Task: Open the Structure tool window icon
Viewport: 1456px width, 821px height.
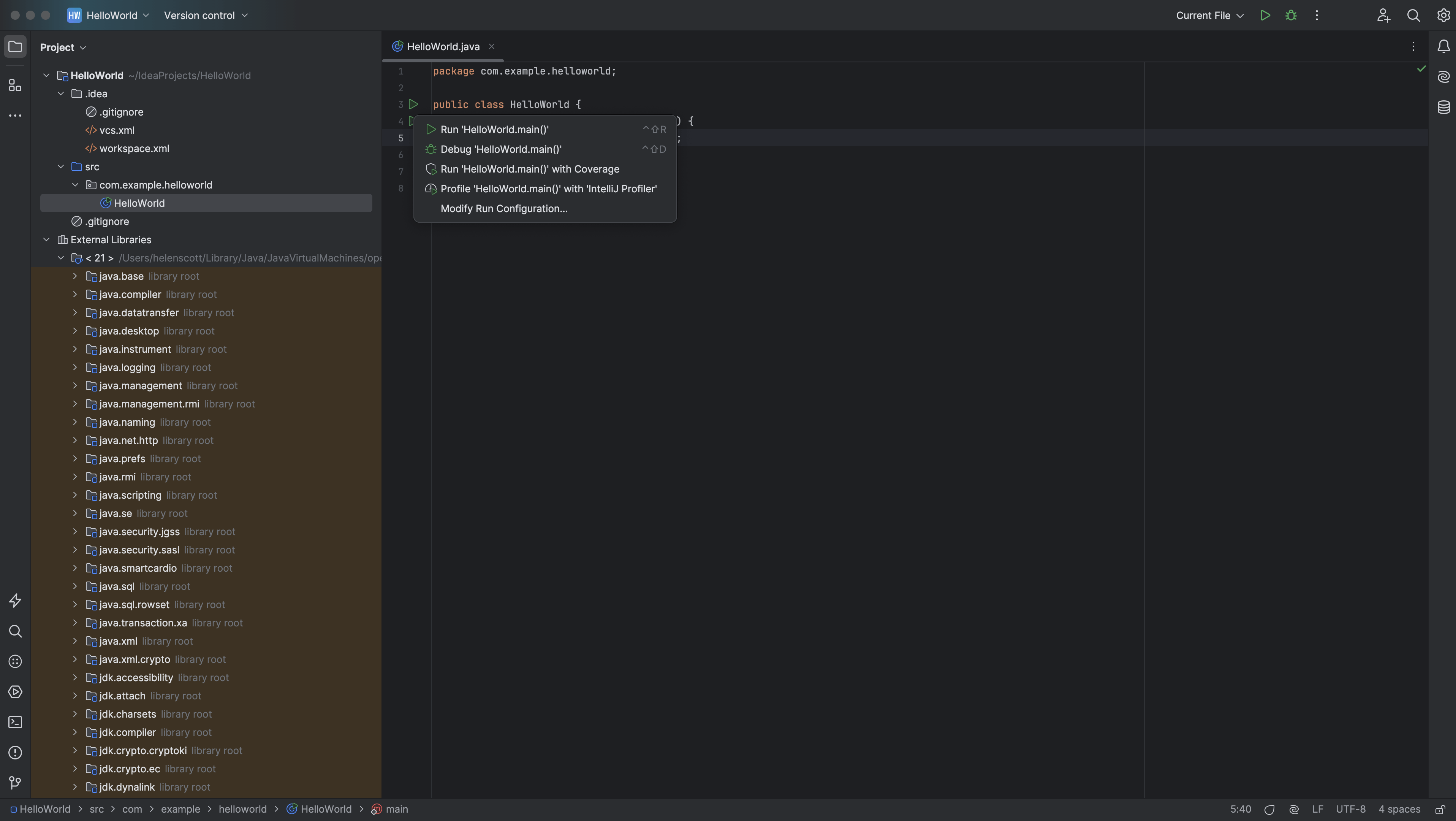Action: [x=15, y=86]
